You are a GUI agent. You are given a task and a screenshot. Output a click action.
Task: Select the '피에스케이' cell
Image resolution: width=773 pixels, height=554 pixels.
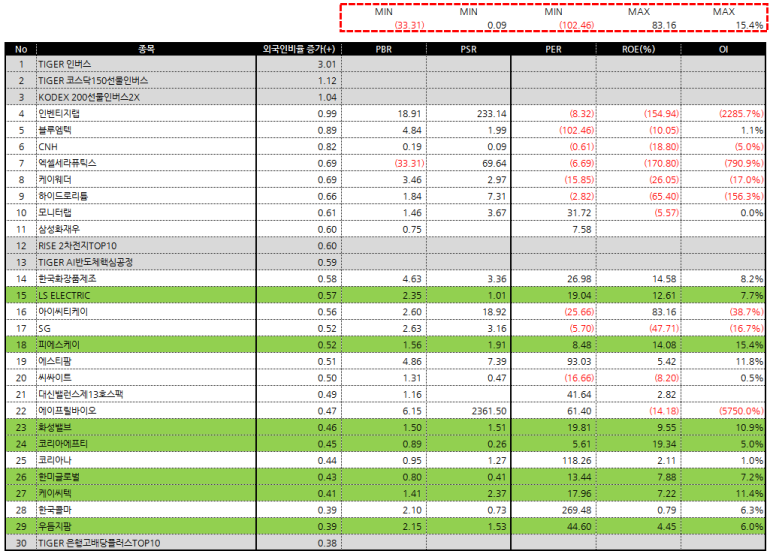click(146, 345)
